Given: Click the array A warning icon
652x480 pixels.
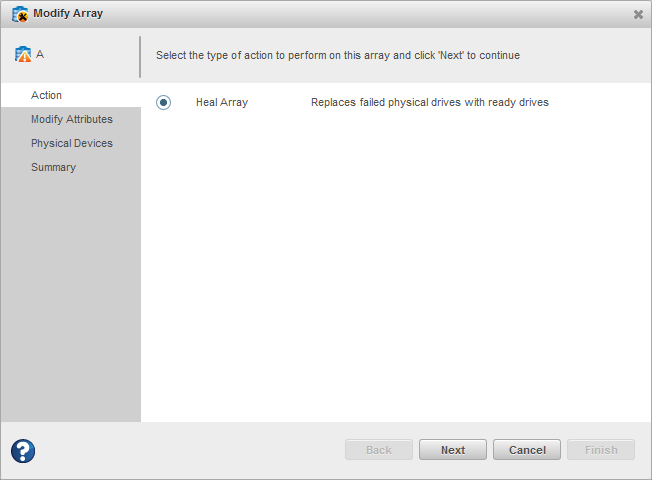Looking at the screenshot, I should (x=23, y=55).
